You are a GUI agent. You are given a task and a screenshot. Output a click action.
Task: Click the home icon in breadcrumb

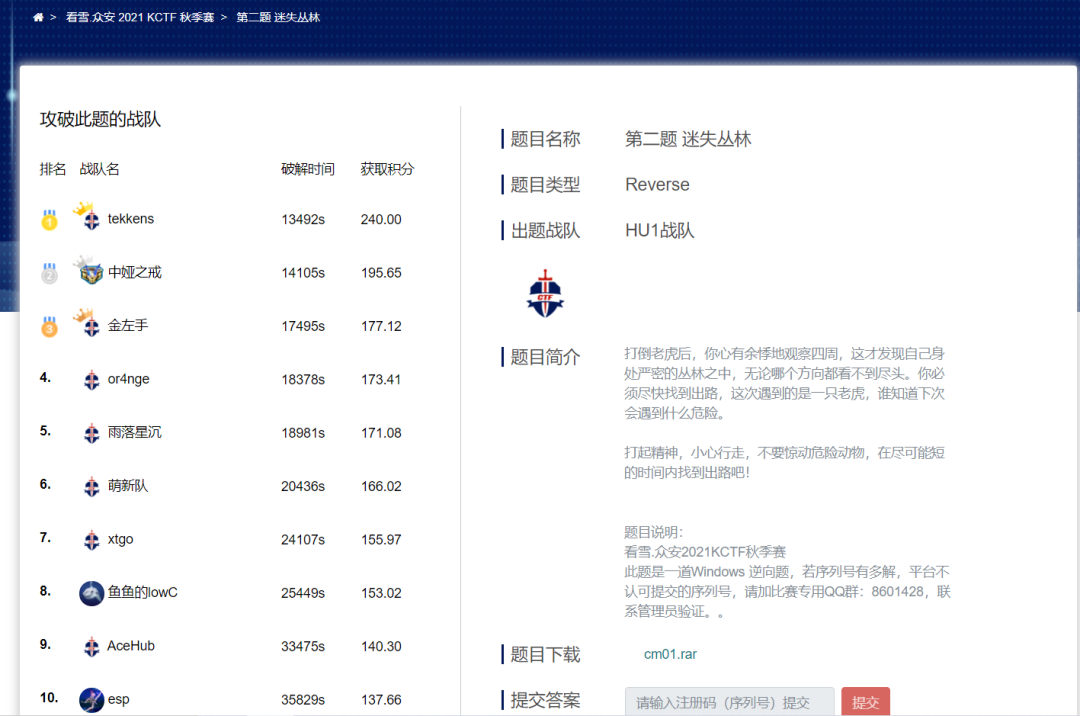38,18
